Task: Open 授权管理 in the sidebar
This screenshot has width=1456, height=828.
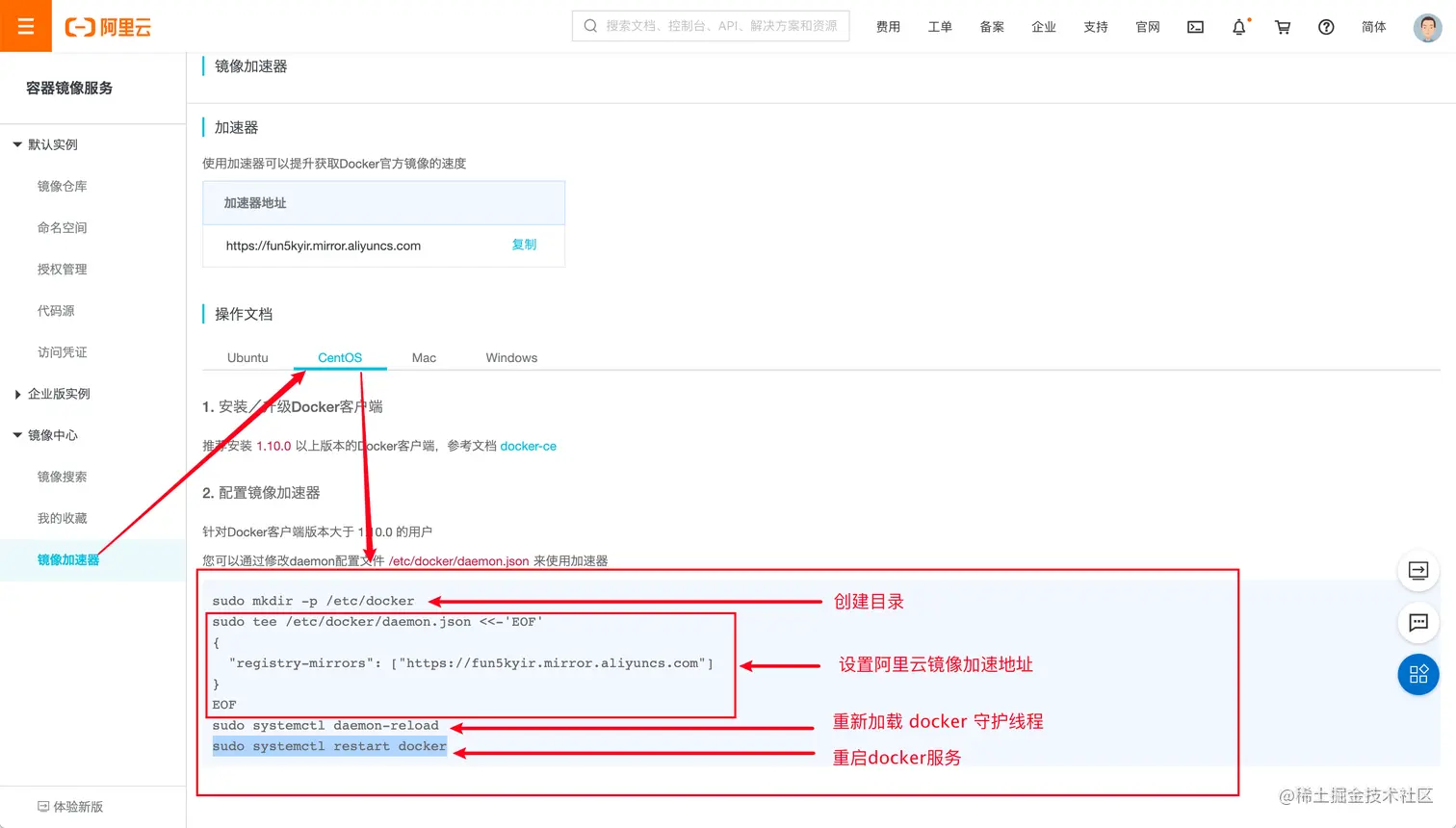Action: [63, 269]
